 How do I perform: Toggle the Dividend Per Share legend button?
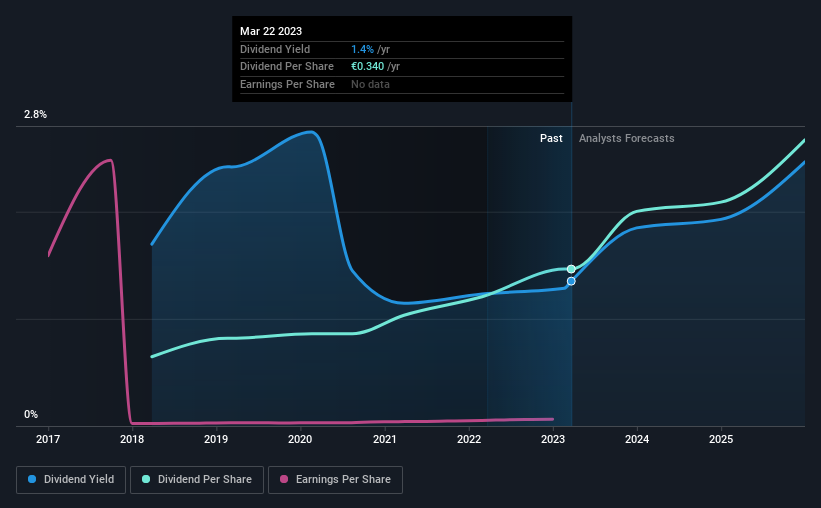coord(197,480)
